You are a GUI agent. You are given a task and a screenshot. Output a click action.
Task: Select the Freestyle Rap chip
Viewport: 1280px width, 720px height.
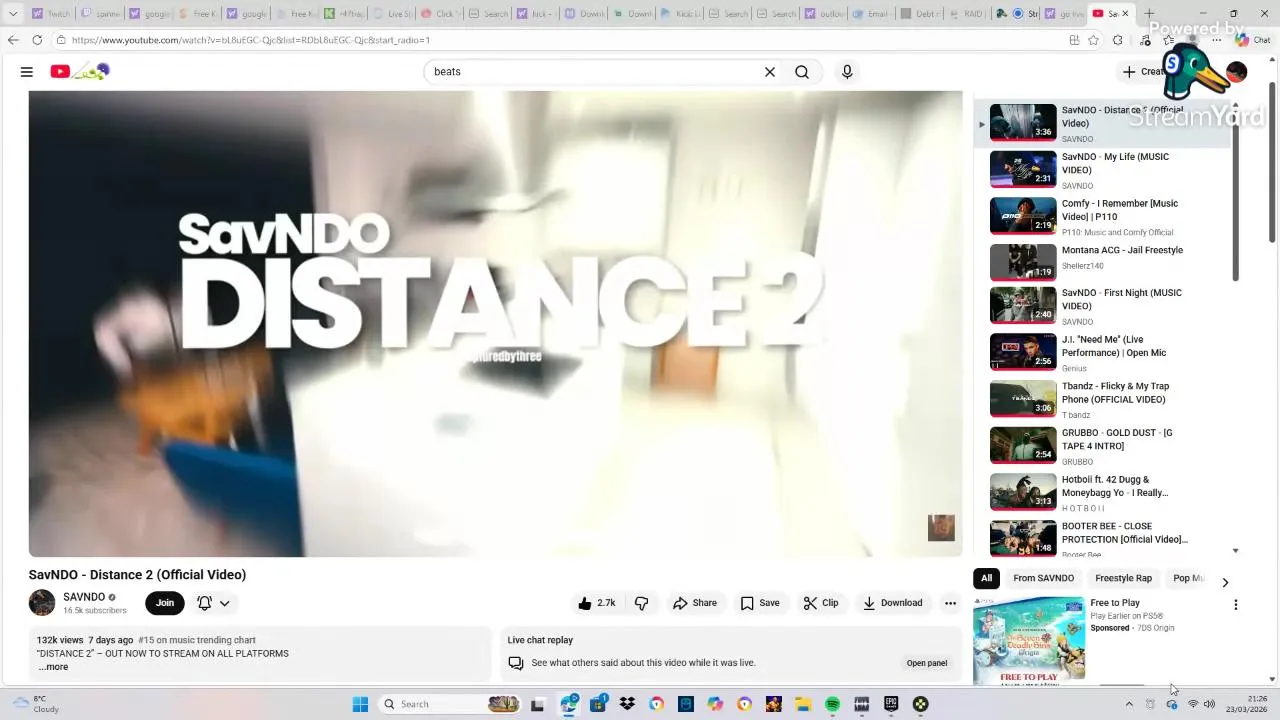click(1123, 578)
